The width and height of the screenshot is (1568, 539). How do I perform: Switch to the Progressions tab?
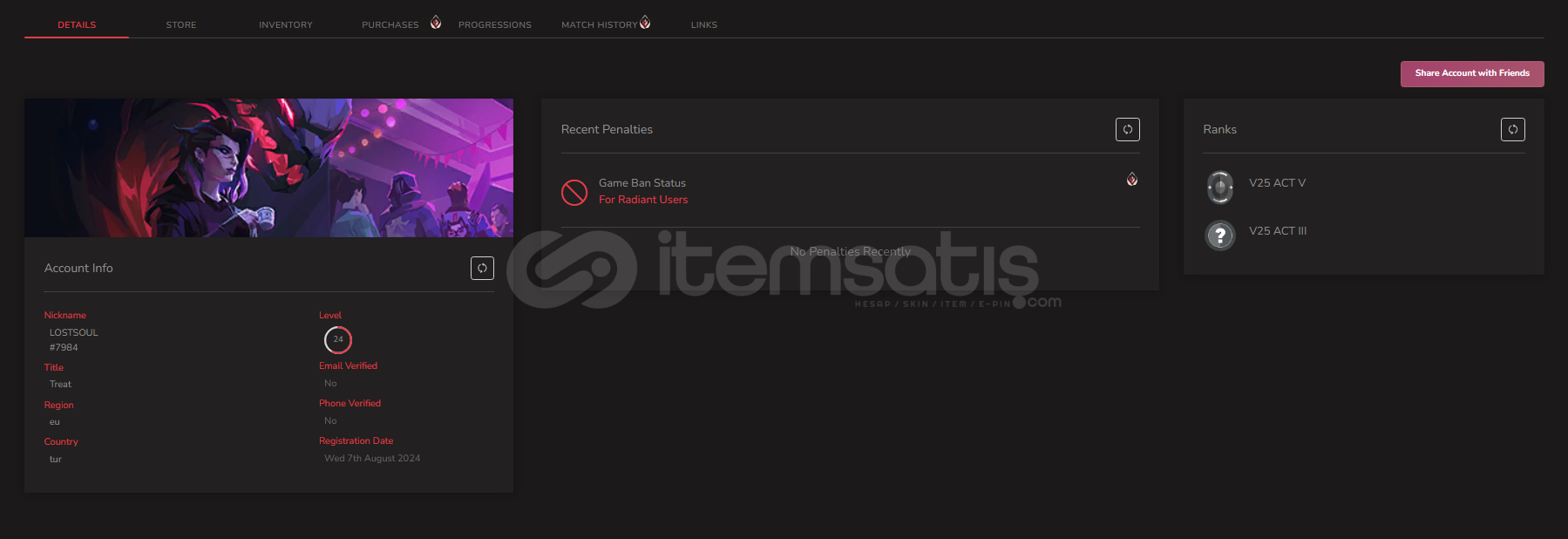(x=495, y=24)
